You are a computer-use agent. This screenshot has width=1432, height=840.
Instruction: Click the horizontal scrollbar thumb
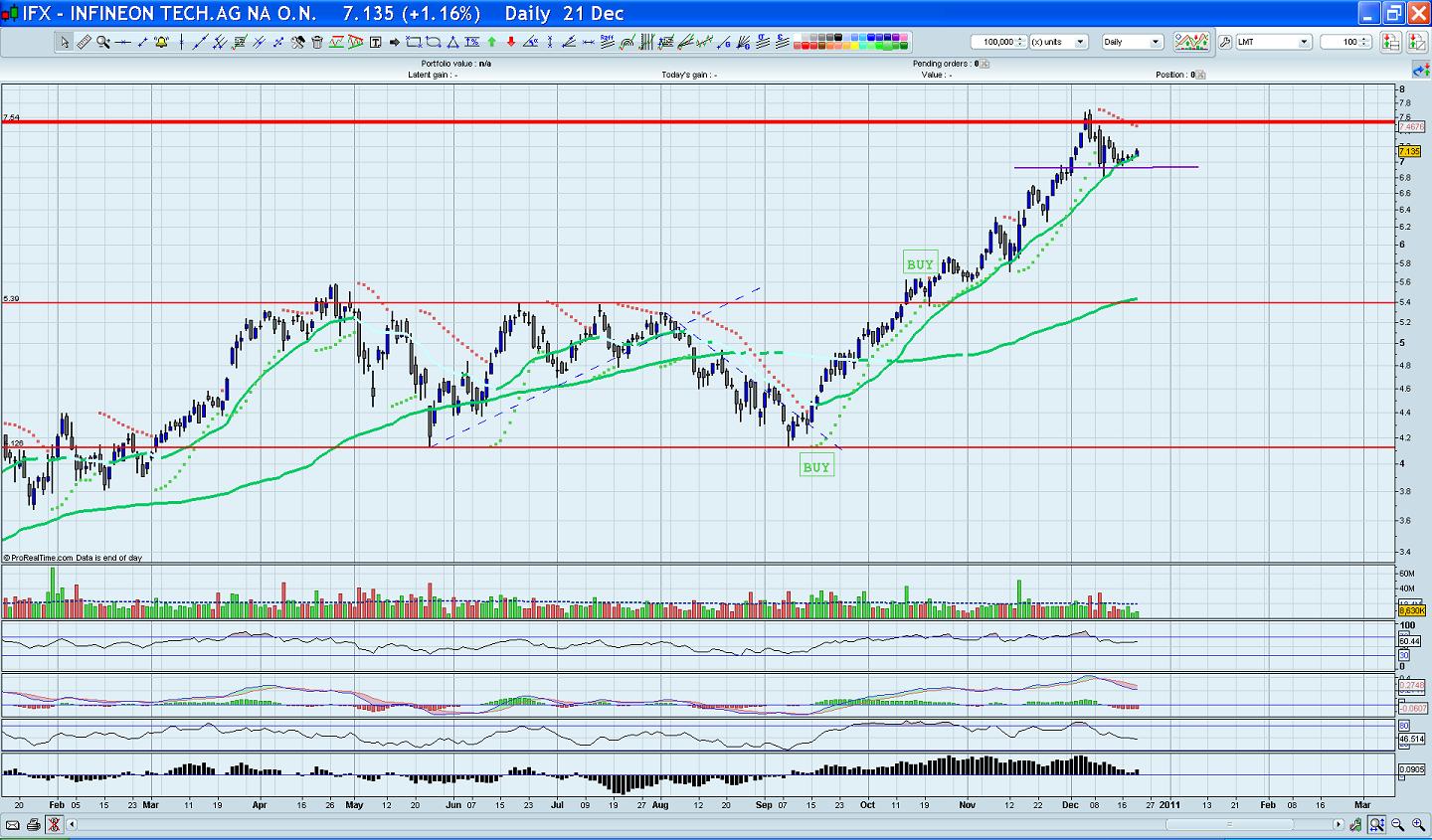1229,824
